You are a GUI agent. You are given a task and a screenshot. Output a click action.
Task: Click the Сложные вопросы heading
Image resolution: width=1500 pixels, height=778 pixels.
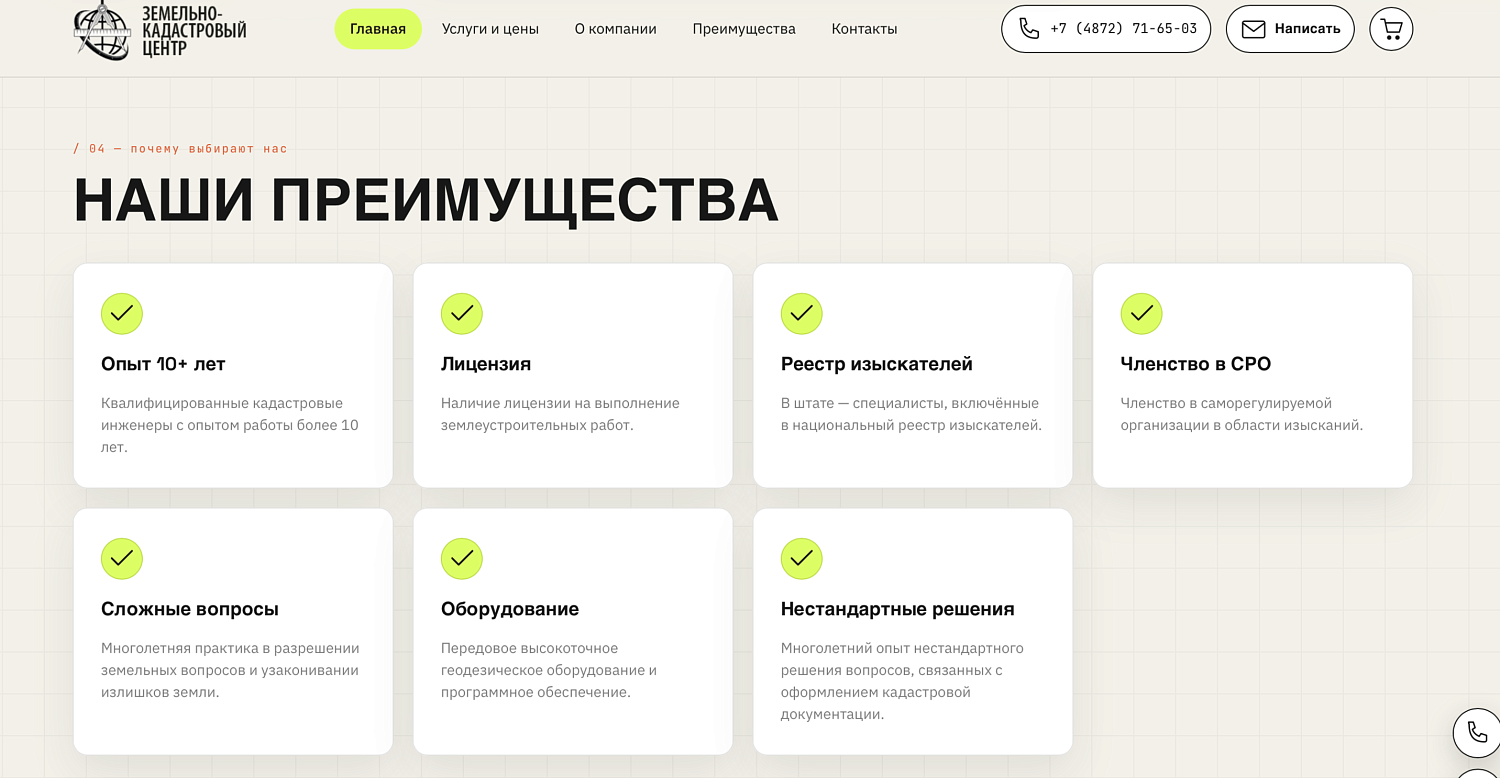190,609
